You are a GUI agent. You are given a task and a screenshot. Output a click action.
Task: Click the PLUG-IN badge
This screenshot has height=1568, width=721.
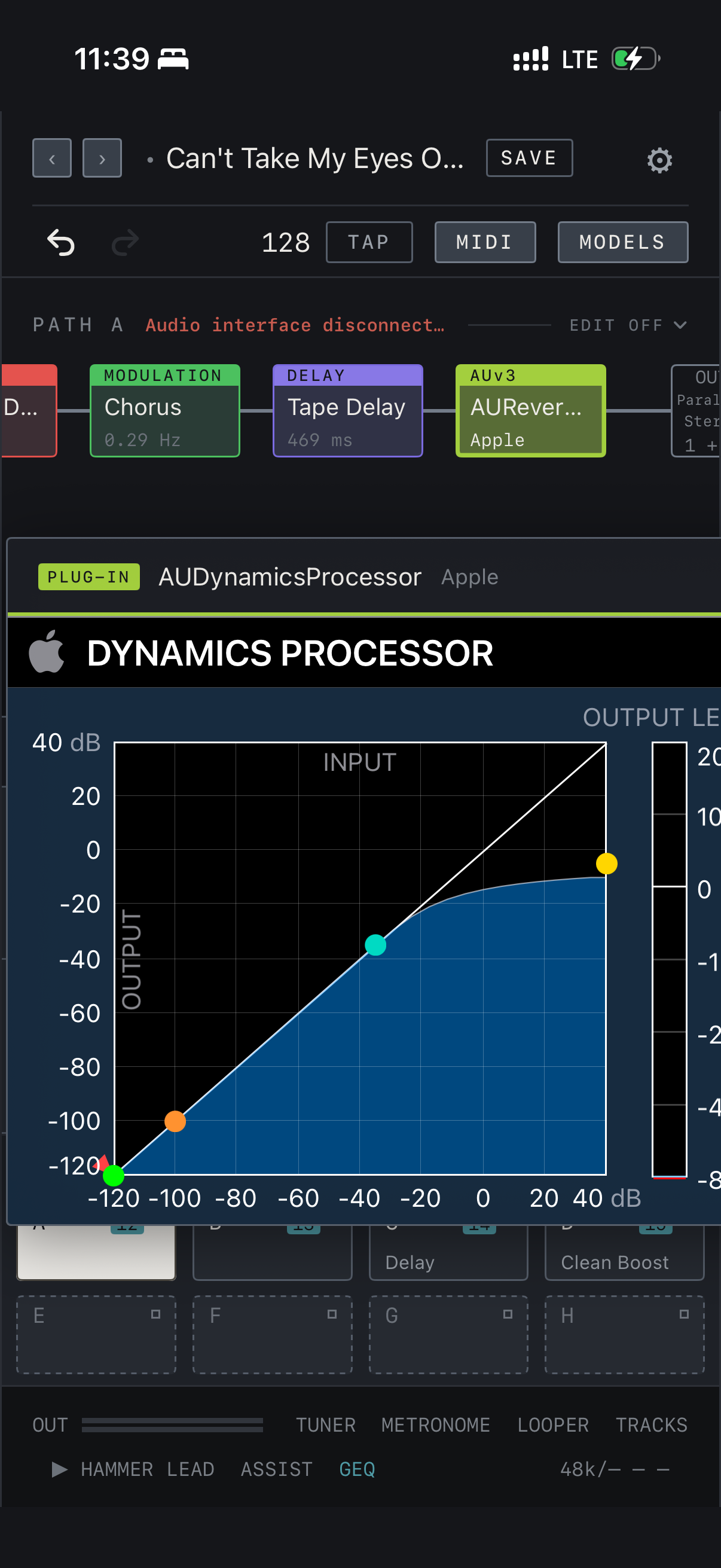tap(89, 576)
